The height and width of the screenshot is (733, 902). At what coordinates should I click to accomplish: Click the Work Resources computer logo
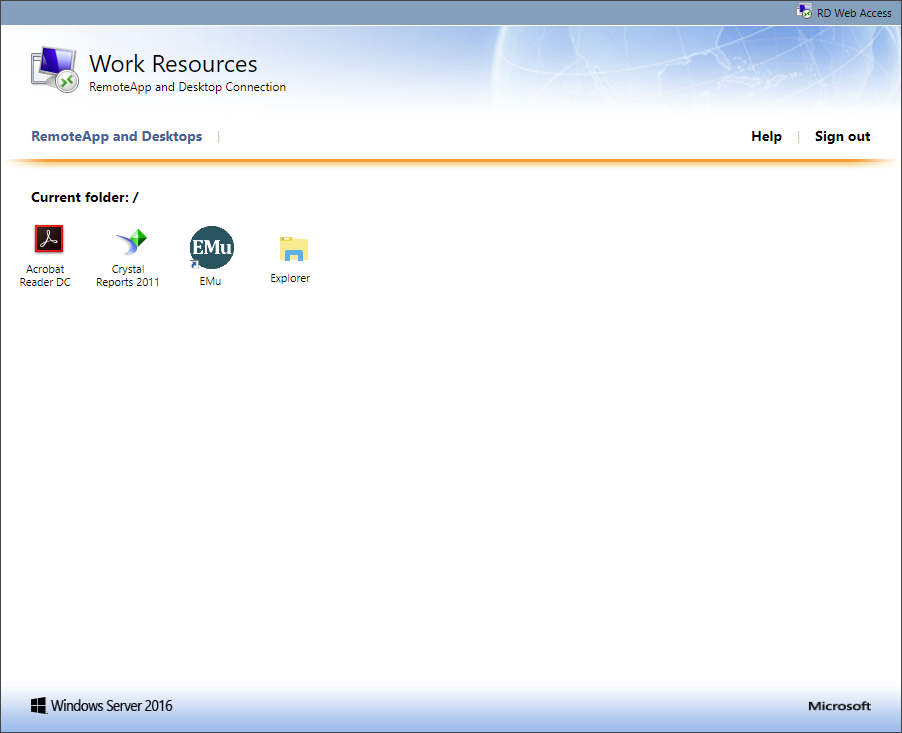pyautogui.click(x=54, y=70)
